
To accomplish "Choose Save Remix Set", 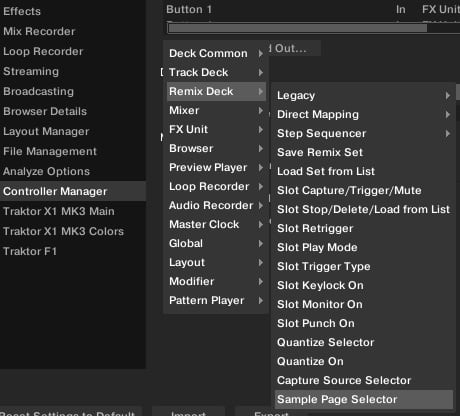I will click(364, 152).
